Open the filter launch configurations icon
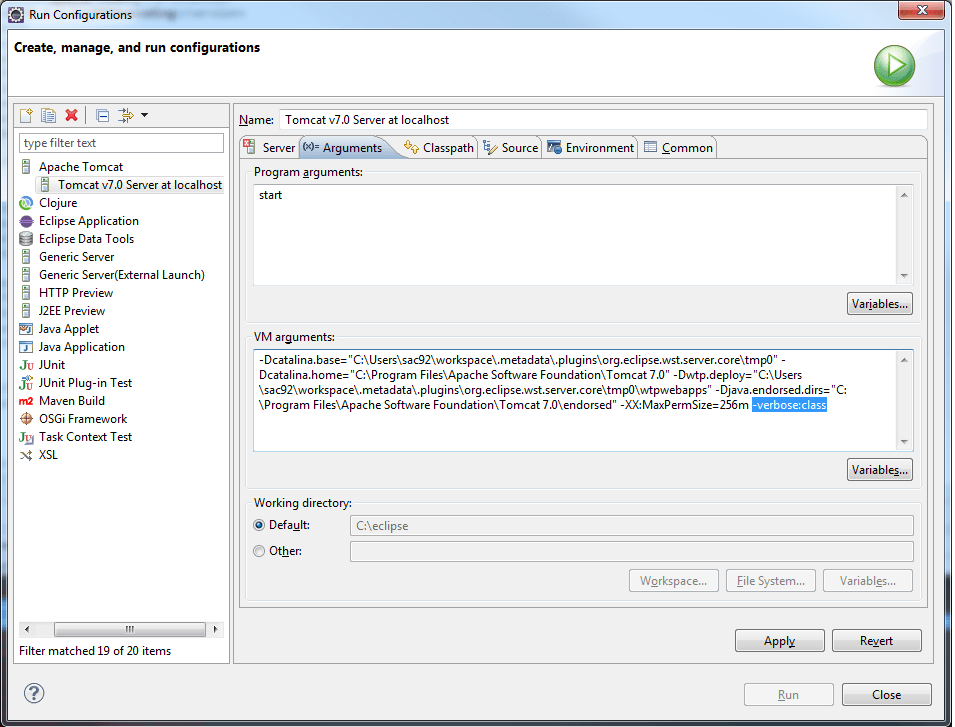955x727 pixels. tap(124, 115)
